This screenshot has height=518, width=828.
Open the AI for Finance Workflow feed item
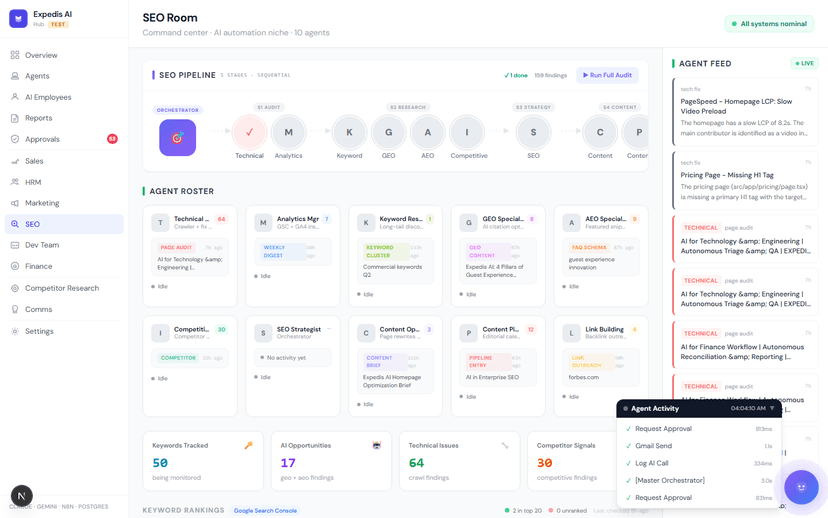(746, 344)
